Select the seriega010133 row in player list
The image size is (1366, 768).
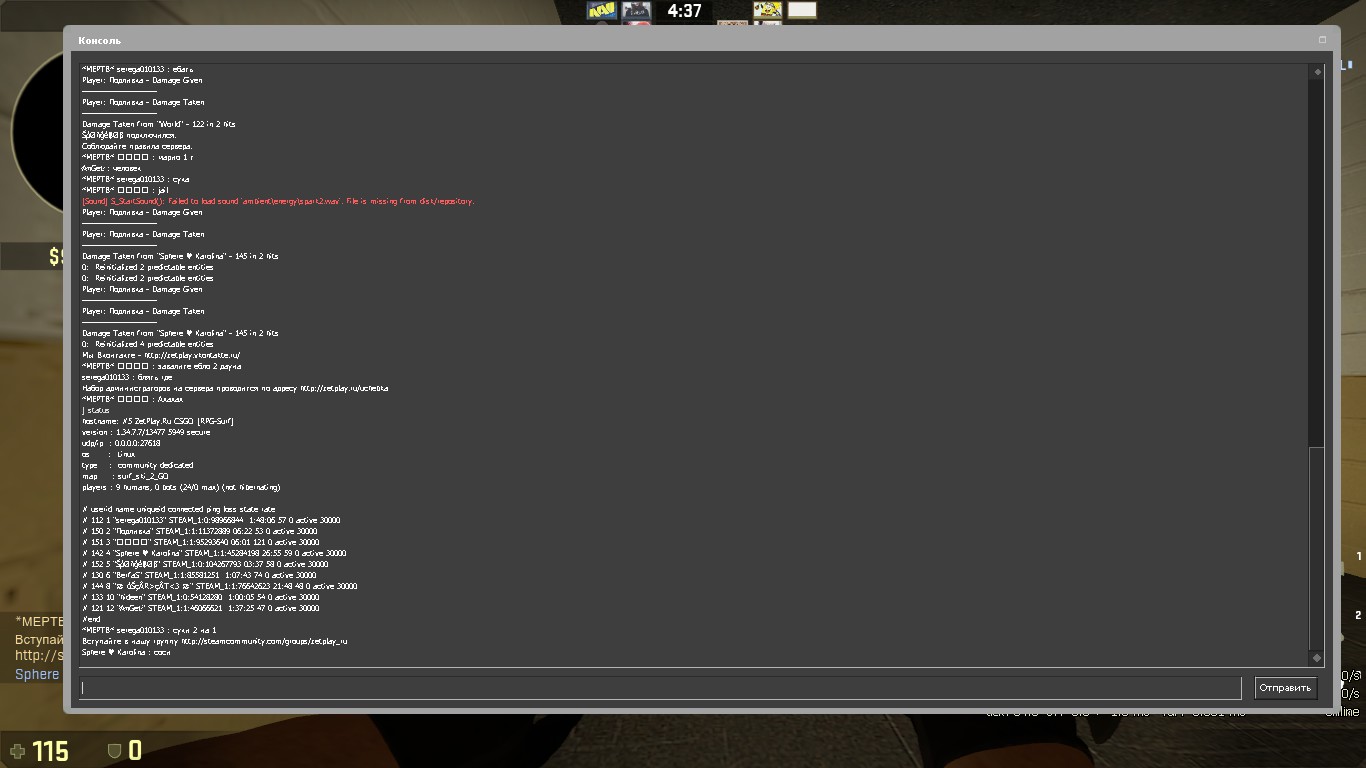(211, 520)
